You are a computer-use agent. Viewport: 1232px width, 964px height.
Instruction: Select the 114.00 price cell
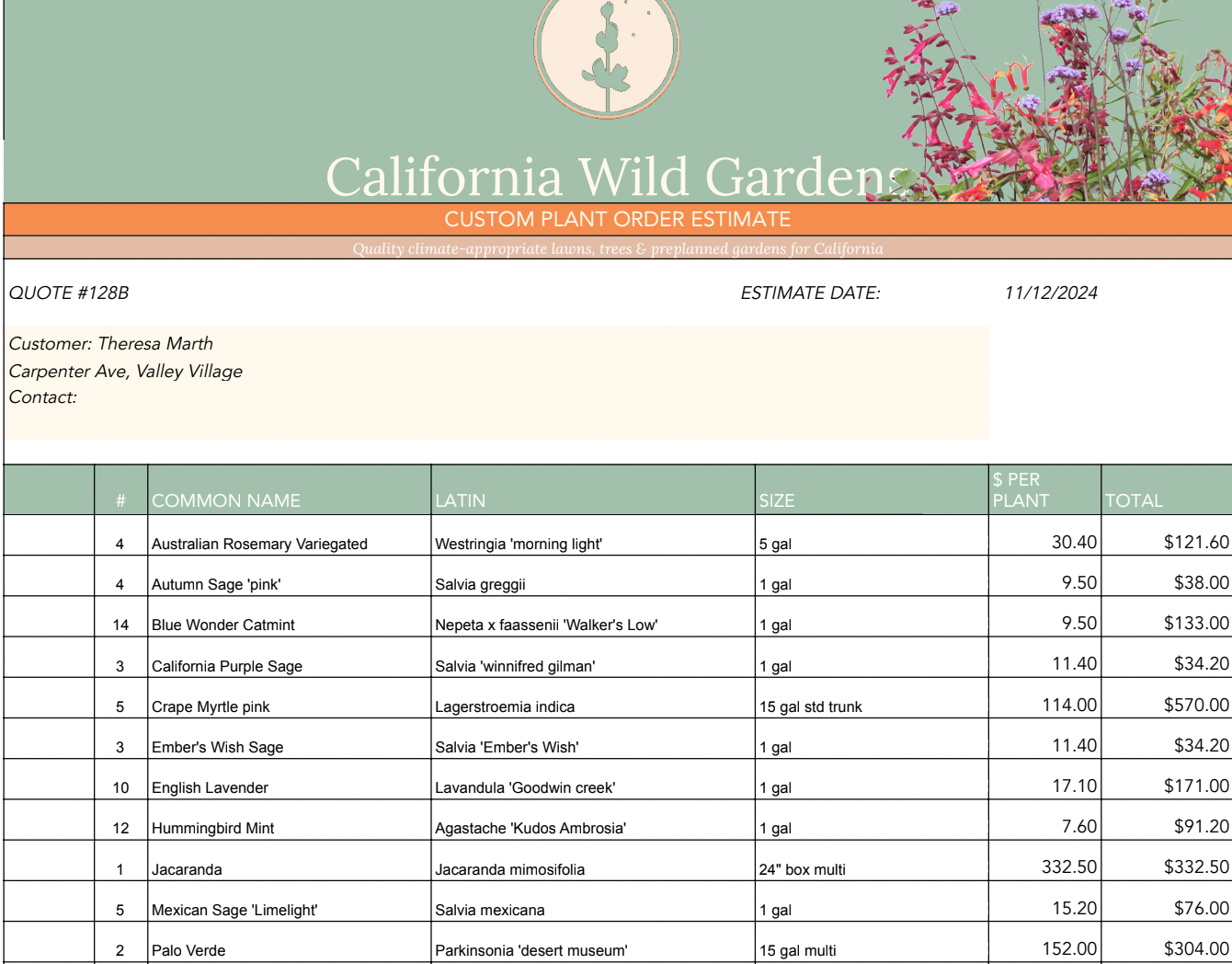(x=1044, y=698)
